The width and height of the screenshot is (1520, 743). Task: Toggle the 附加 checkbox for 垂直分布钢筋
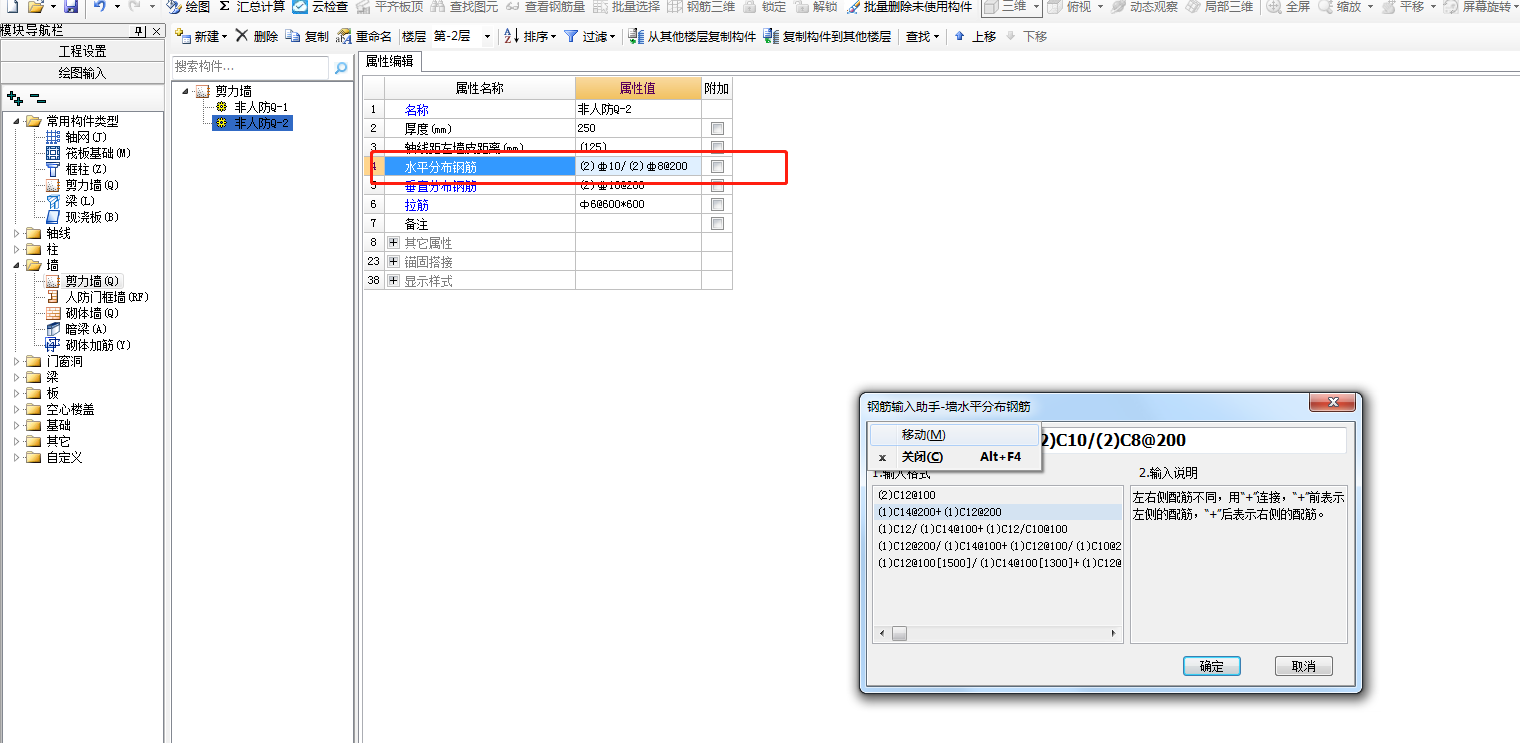[717, 186]
